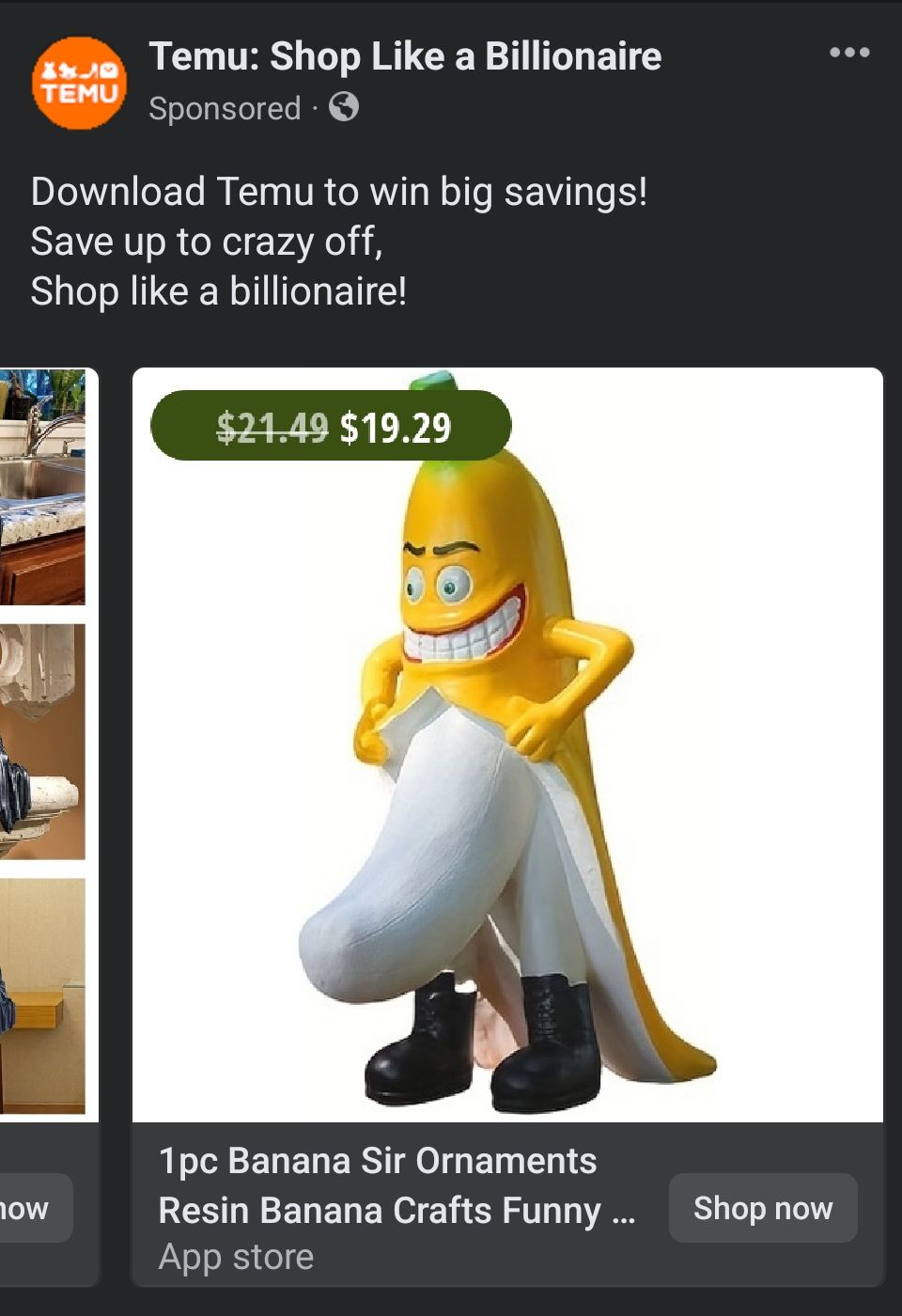Open the bottom thumbnail on the previous card

tap(42, 995)
